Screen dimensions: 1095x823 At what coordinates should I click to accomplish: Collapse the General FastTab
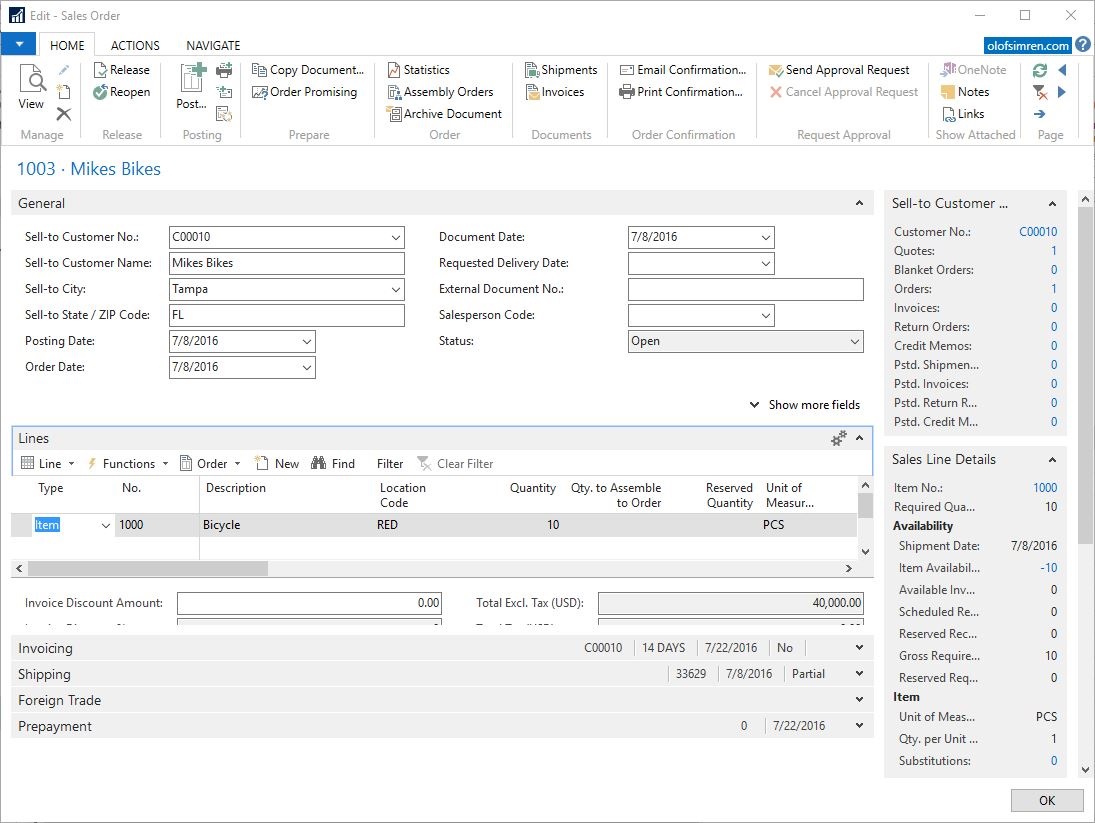(x=859, y=203)
